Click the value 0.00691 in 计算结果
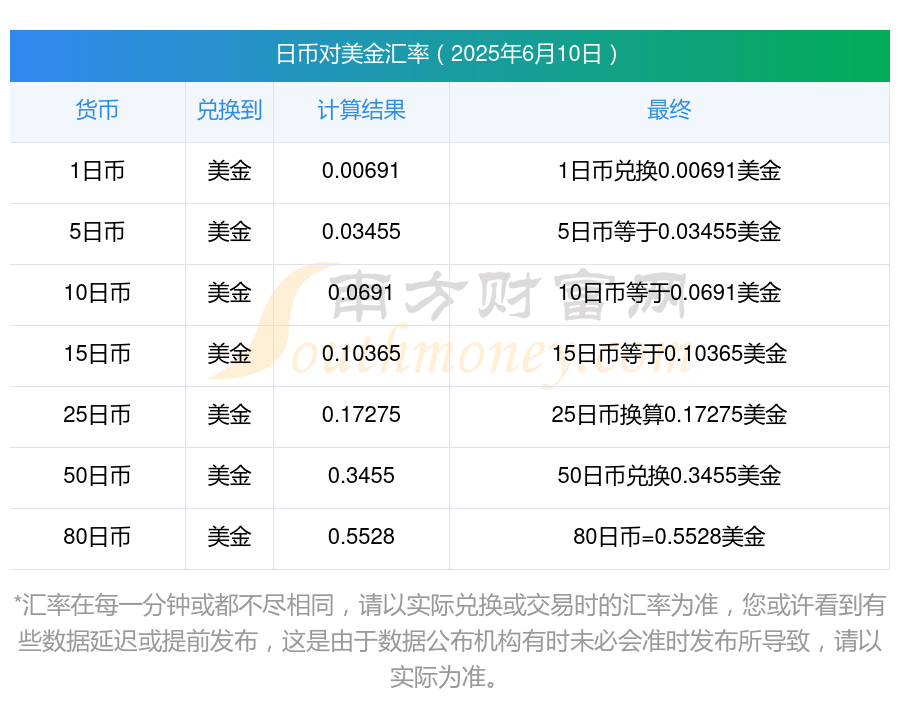This screenshot has height=708, width=900. pos(361,171)
